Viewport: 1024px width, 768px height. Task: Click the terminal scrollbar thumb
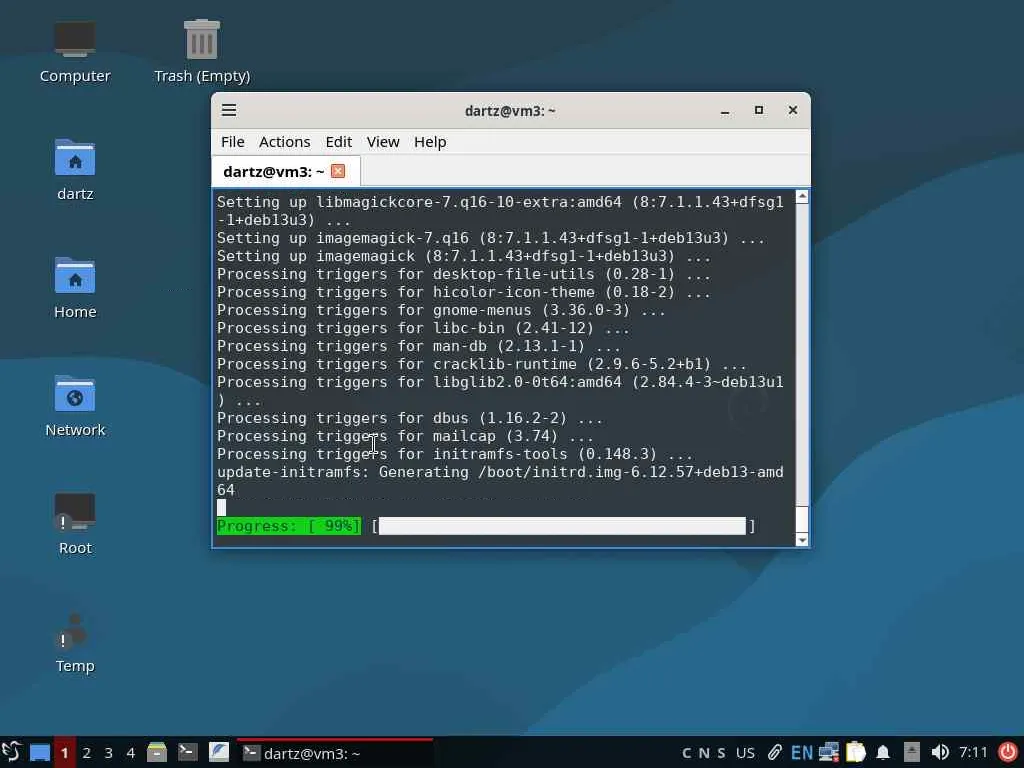pyautogui.click(x=802, y=519)
